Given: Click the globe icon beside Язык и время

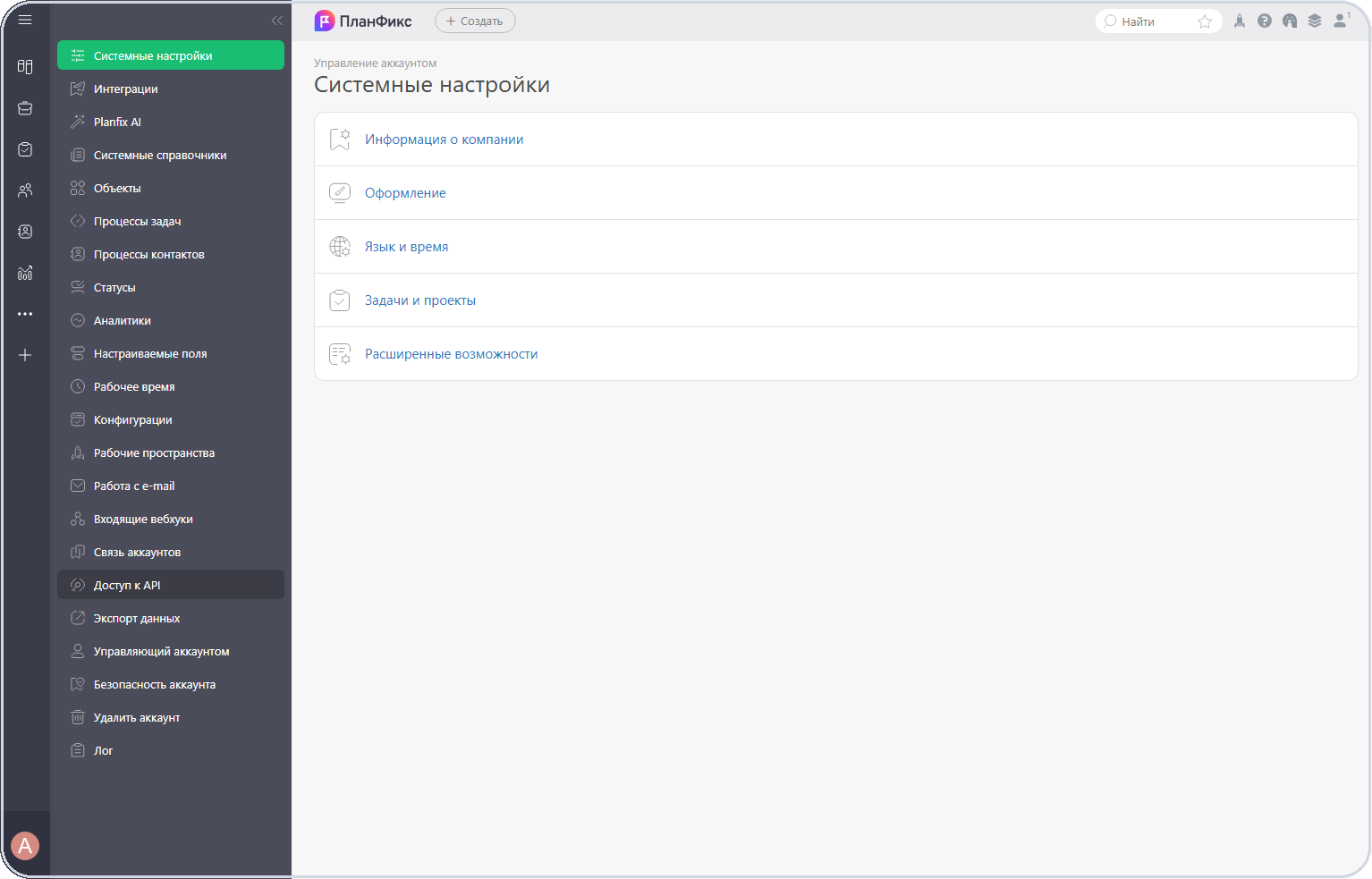Looking at the screenshot, I should click(340, 247).
